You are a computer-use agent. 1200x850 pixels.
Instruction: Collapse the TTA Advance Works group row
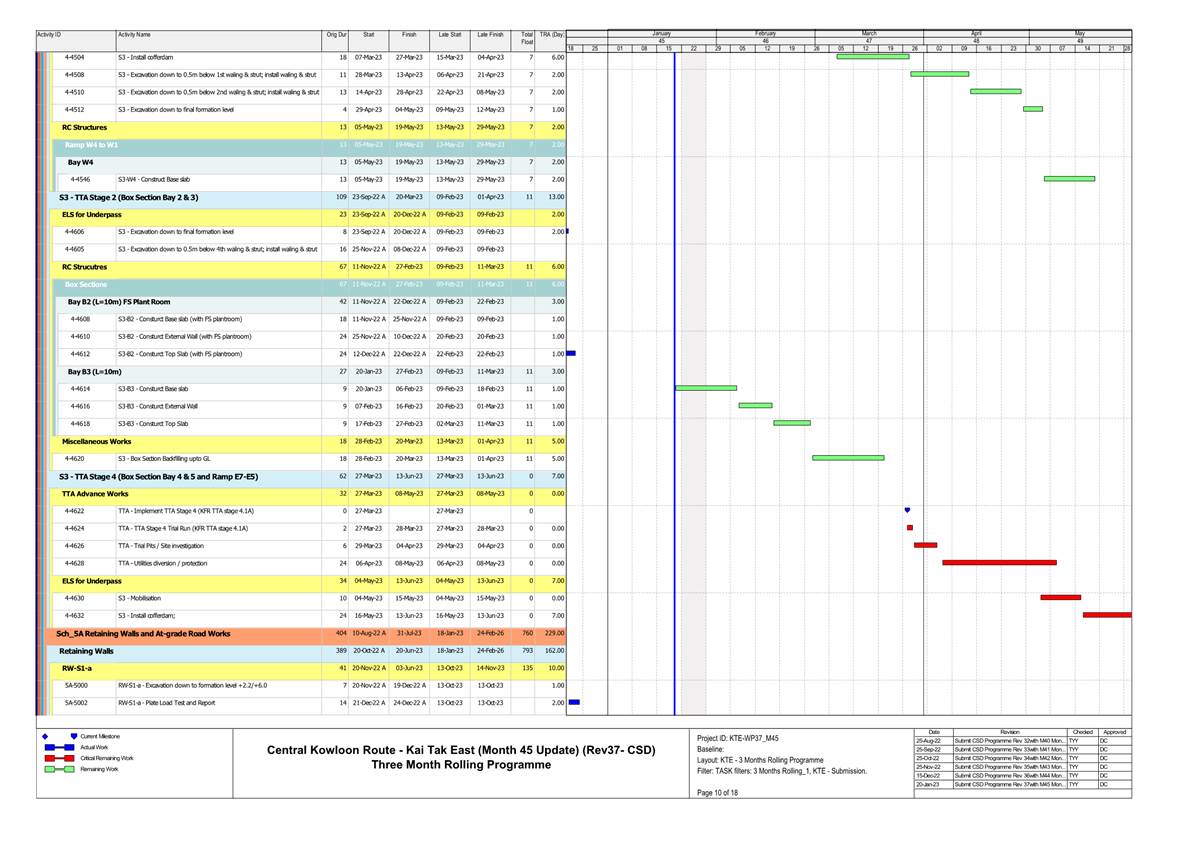tap(95, 493)
